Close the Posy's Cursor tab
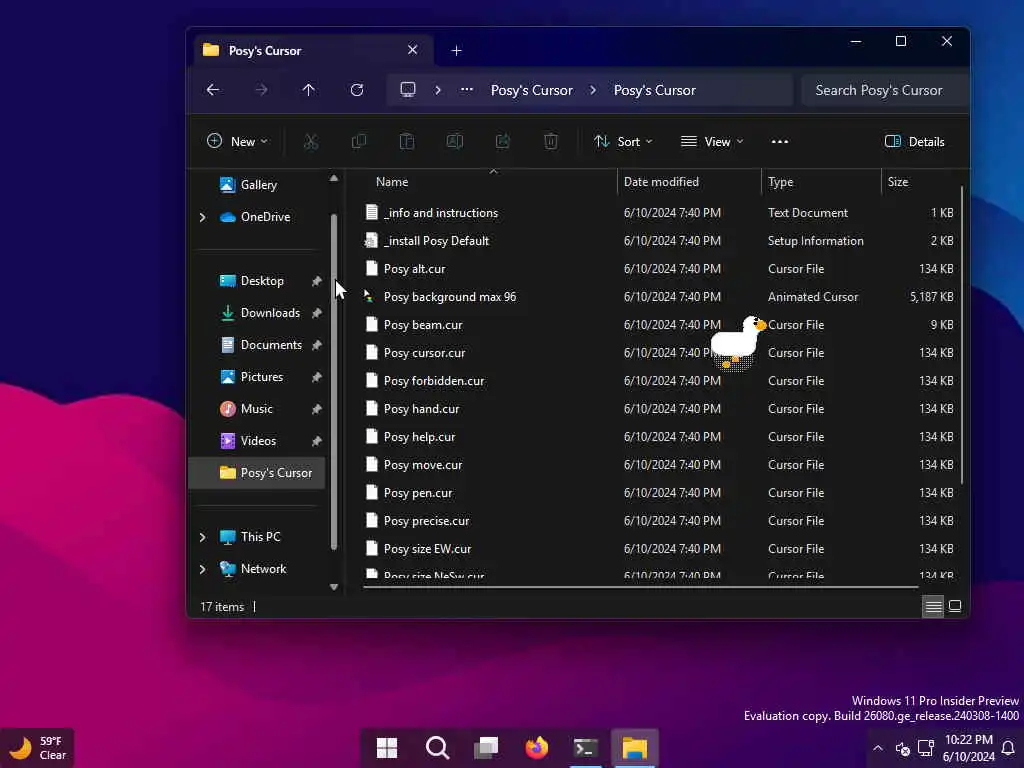 coord(413,50)
